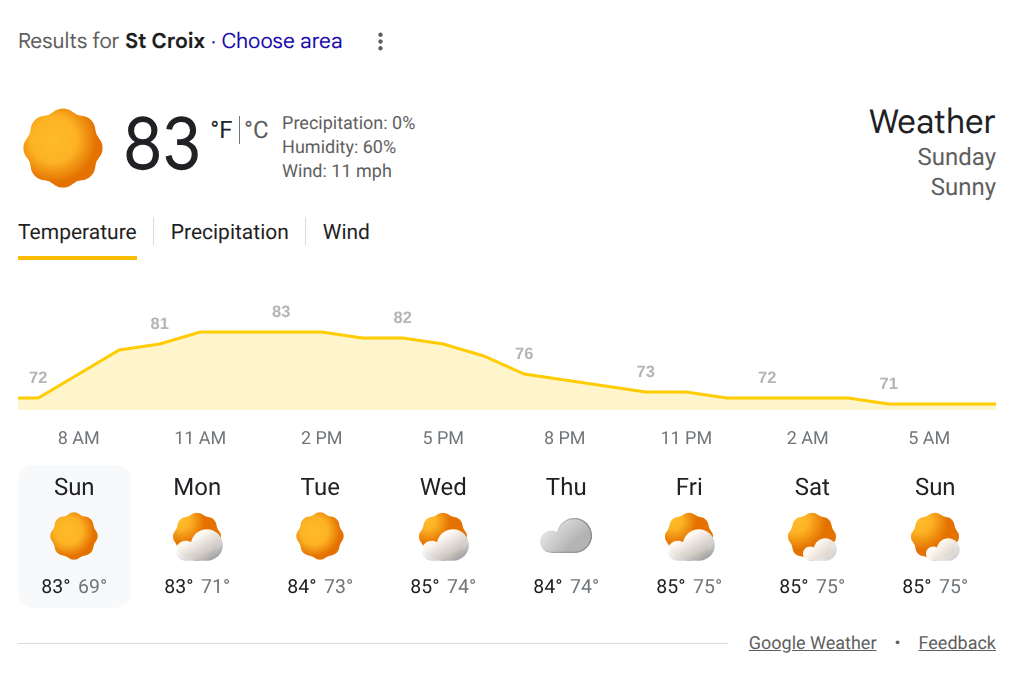Open the three-dot more options menu

(380, 42)
